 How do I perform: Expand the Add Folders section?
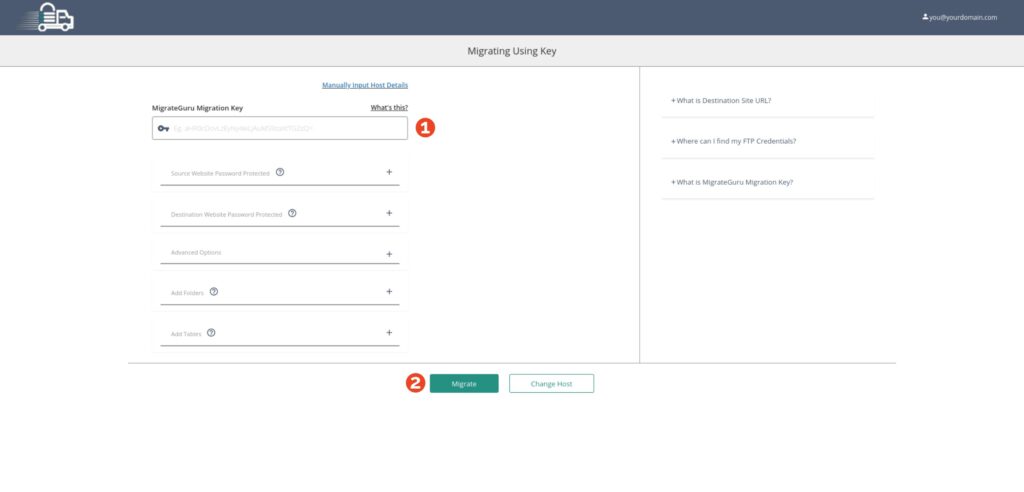pos(389,291)
